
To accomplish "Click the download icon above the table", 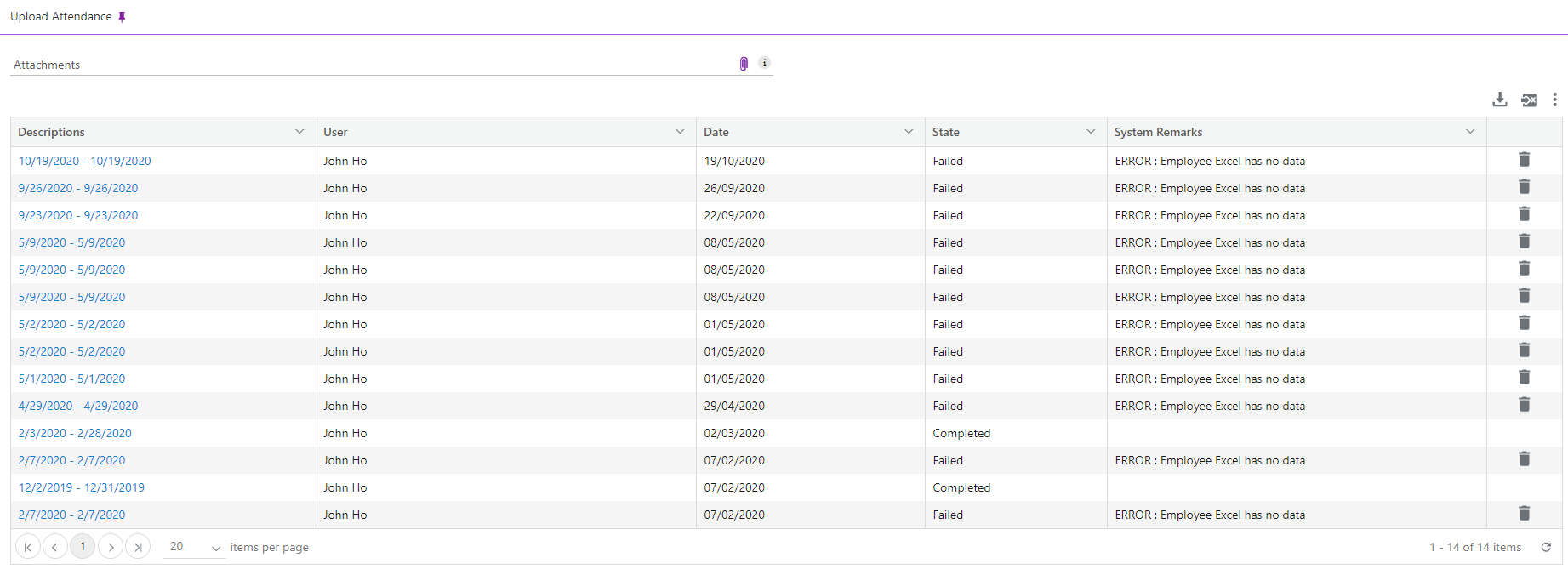I will [1500, 100].
